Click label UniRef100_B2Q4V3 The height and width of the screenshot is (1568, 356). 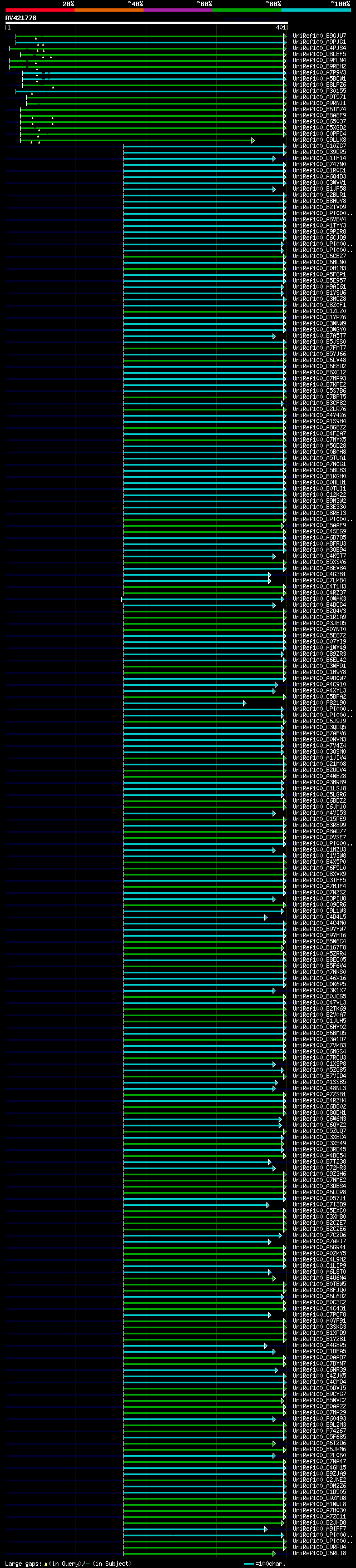click(319, 611)
